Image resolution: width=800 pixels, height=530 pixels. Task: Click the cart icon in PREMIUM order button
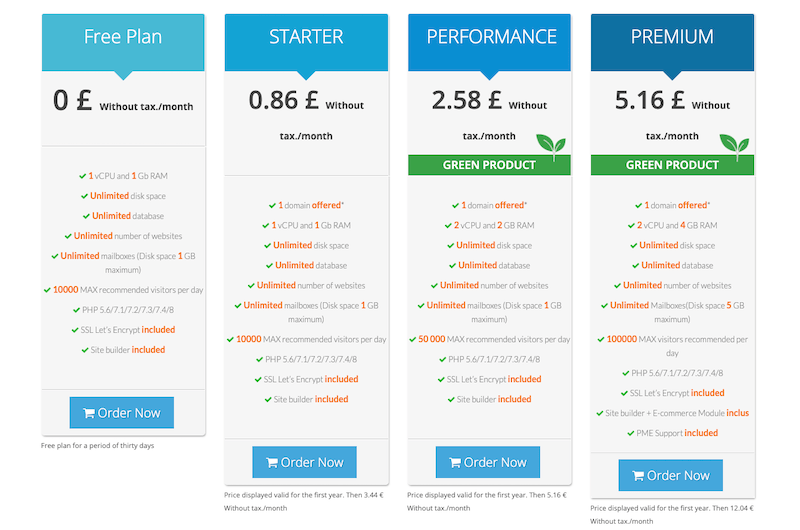[638, 476]
